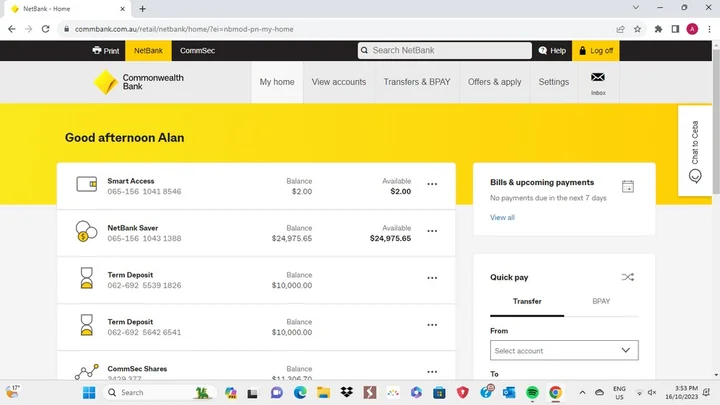Open the Inbox envelope icon
This screenshot has height=405, width=720.
(x=598, y=77)
